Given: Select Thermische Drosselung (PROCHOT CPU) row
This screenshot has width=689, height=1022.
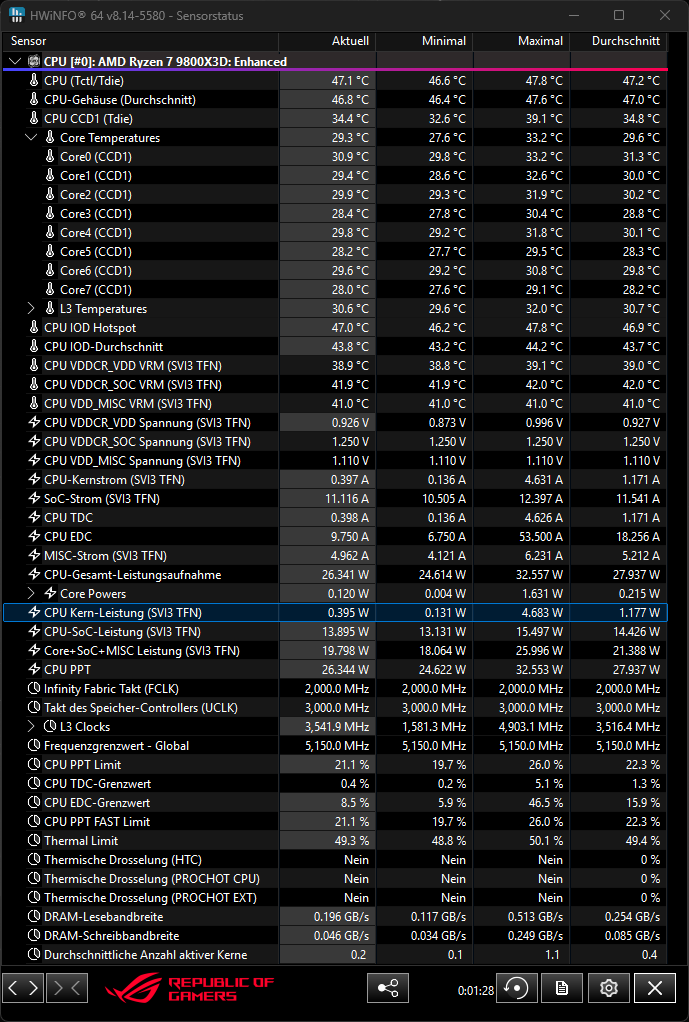Looking at the screenshot, I should pyautogui.click(x=336, y=878).
